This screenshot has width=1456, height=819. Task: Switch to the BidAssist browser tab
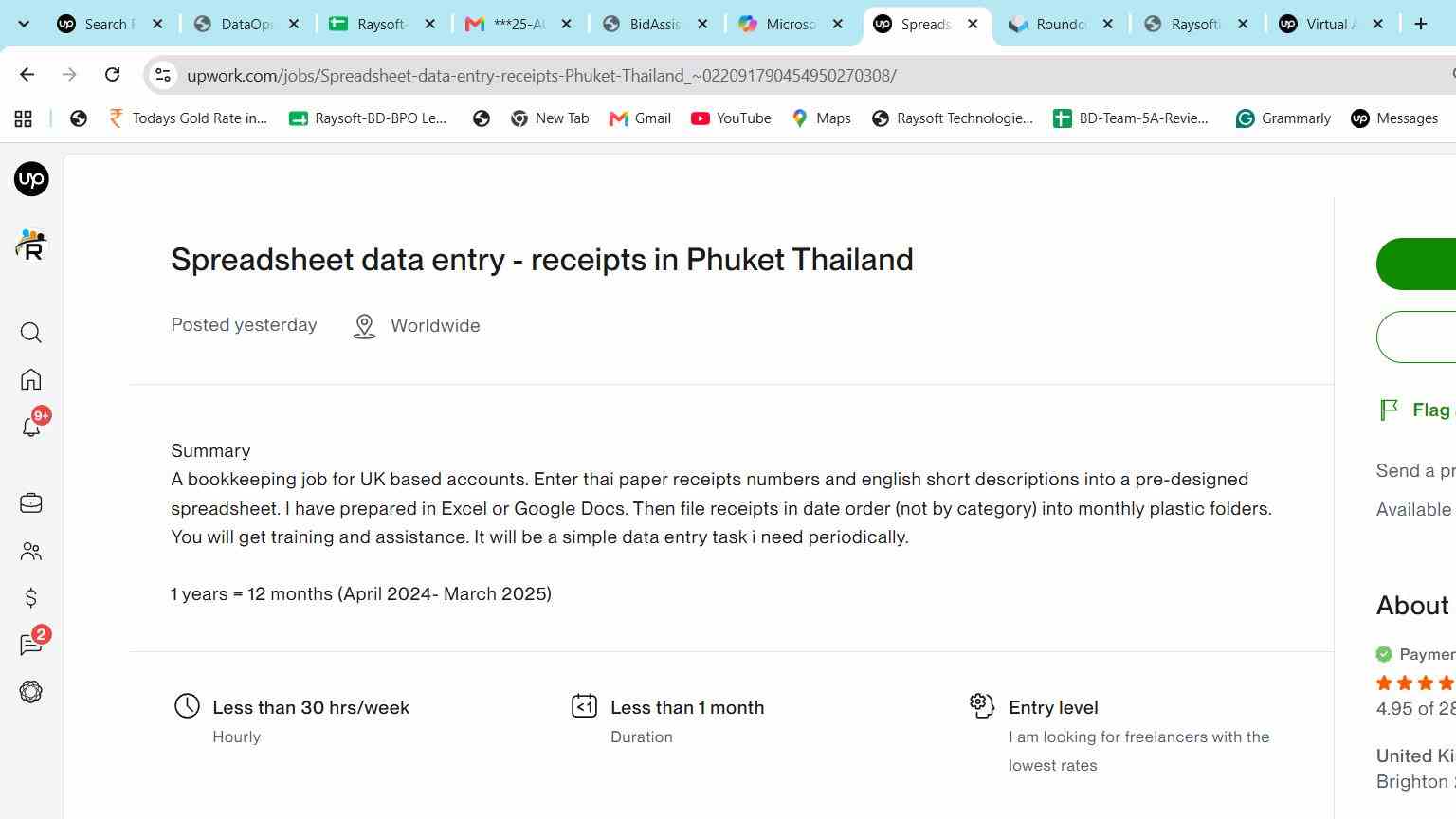click(656, 25)
